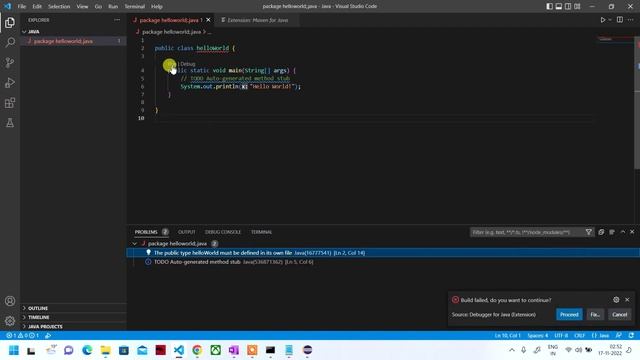Open notification settings gear on build failed toast
Image resolution: width=640 pixels, height=360 pixels.
pos(616,300)
